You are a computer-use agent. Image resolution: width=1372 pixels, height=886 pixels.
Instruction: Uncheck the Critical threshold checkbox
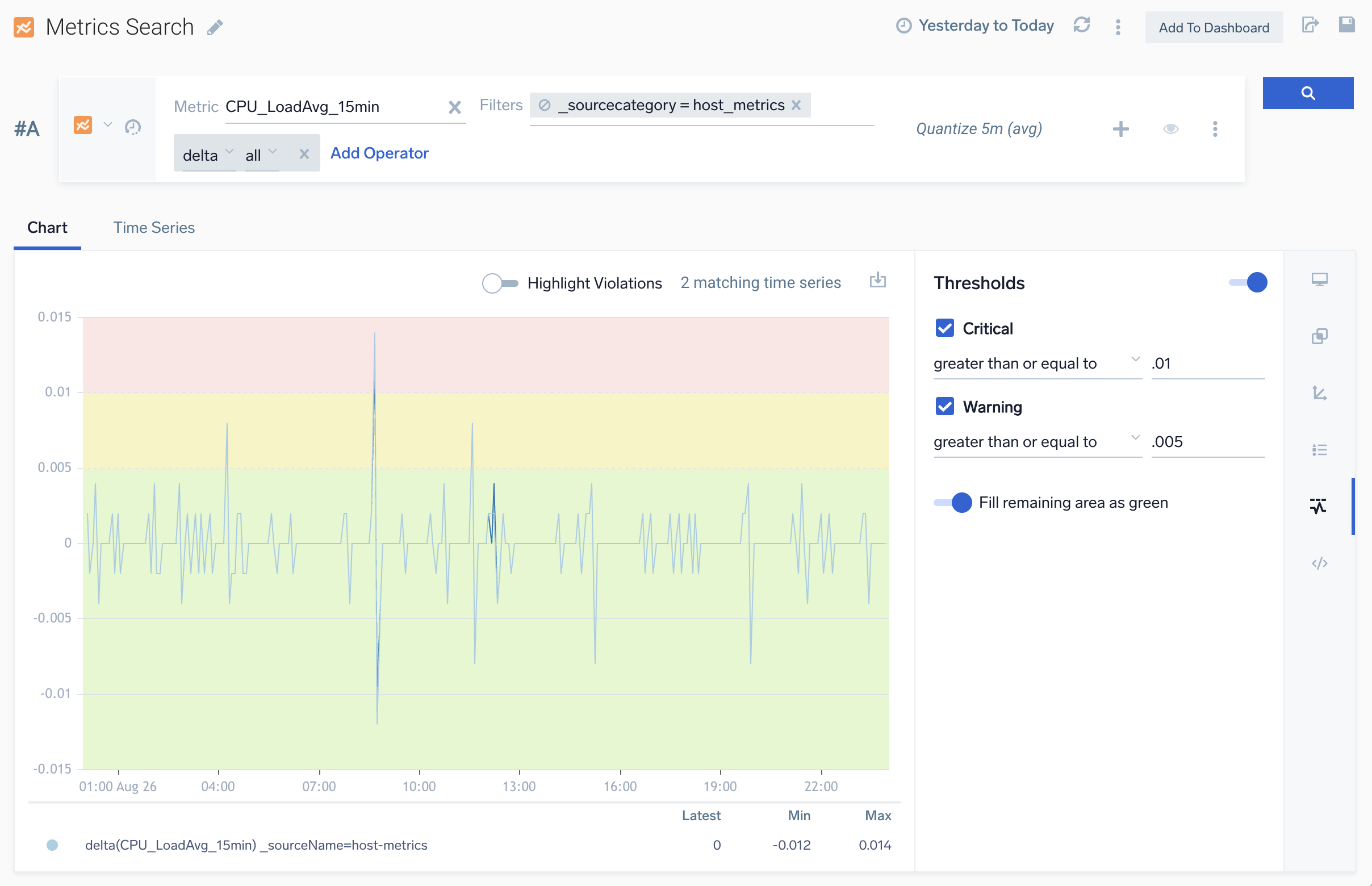pyautogui.click(x=944, y=328)
